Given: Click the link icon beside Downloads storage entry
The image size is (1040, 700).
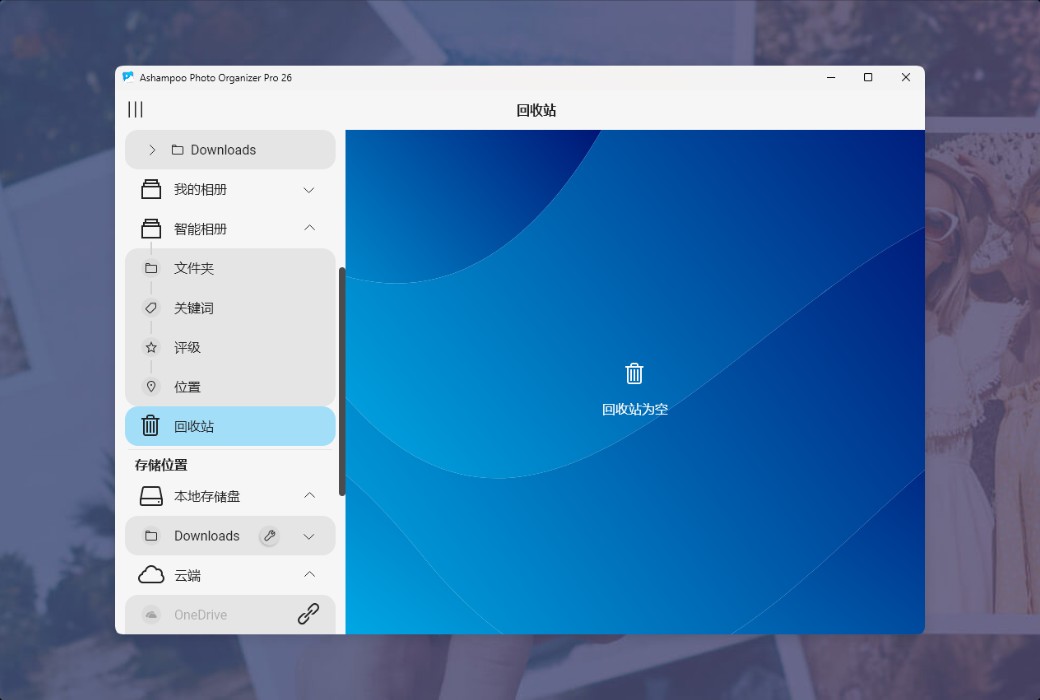Looking at the screenshot, I should tap(269, 536).
